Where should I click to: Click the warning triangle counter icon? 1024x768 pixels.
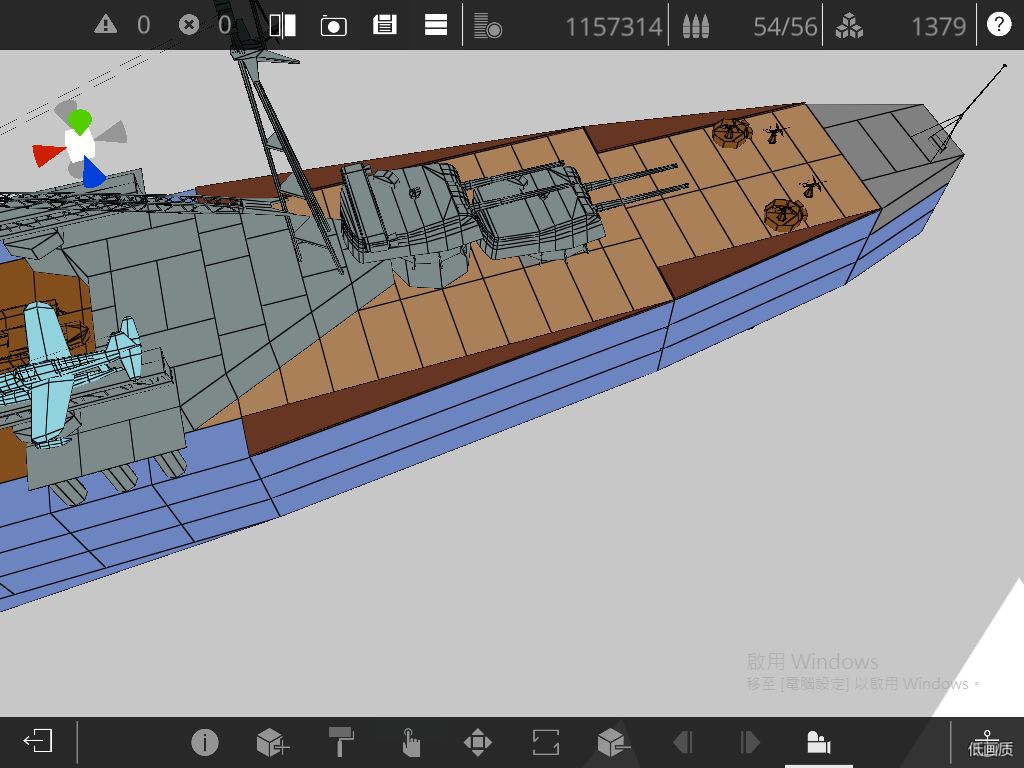[x=105, y=25]
